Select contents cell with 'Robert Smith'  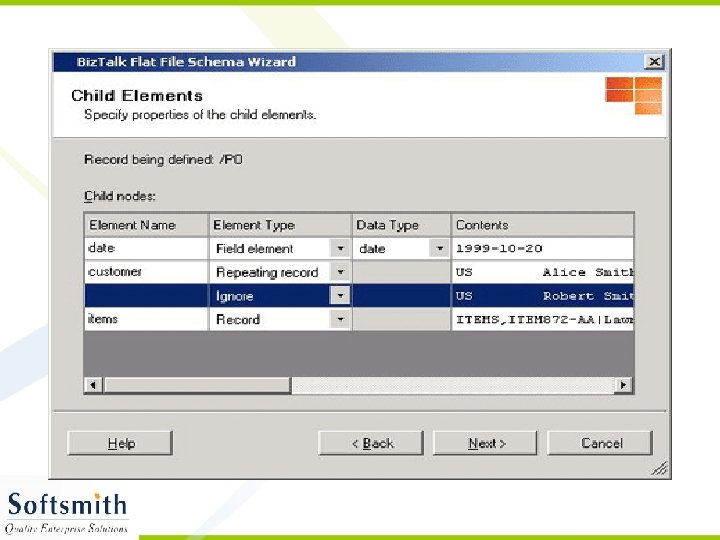point(543,296)
